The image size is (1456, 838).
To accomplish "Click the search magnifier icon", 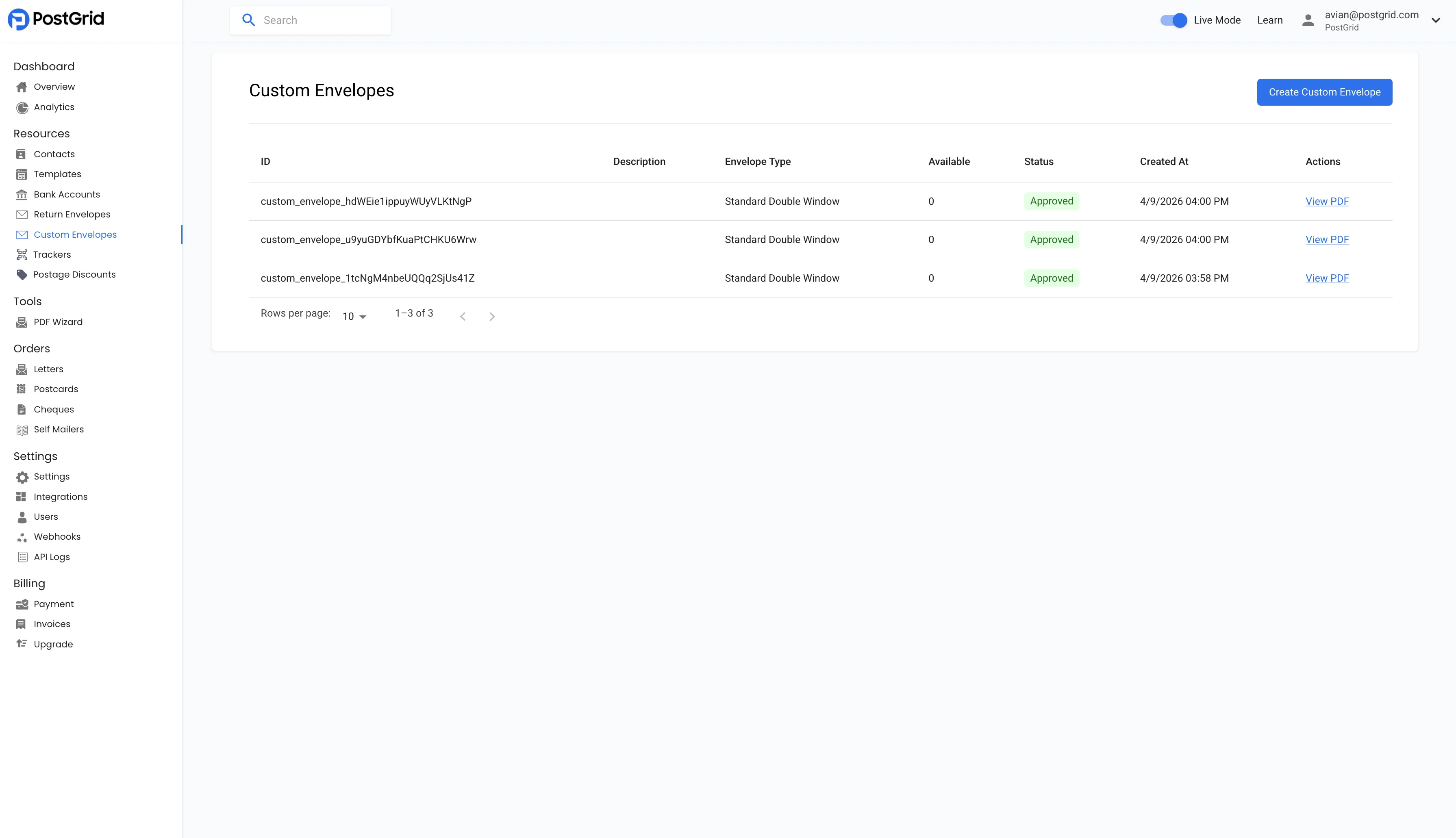I will tap(249, 20).
